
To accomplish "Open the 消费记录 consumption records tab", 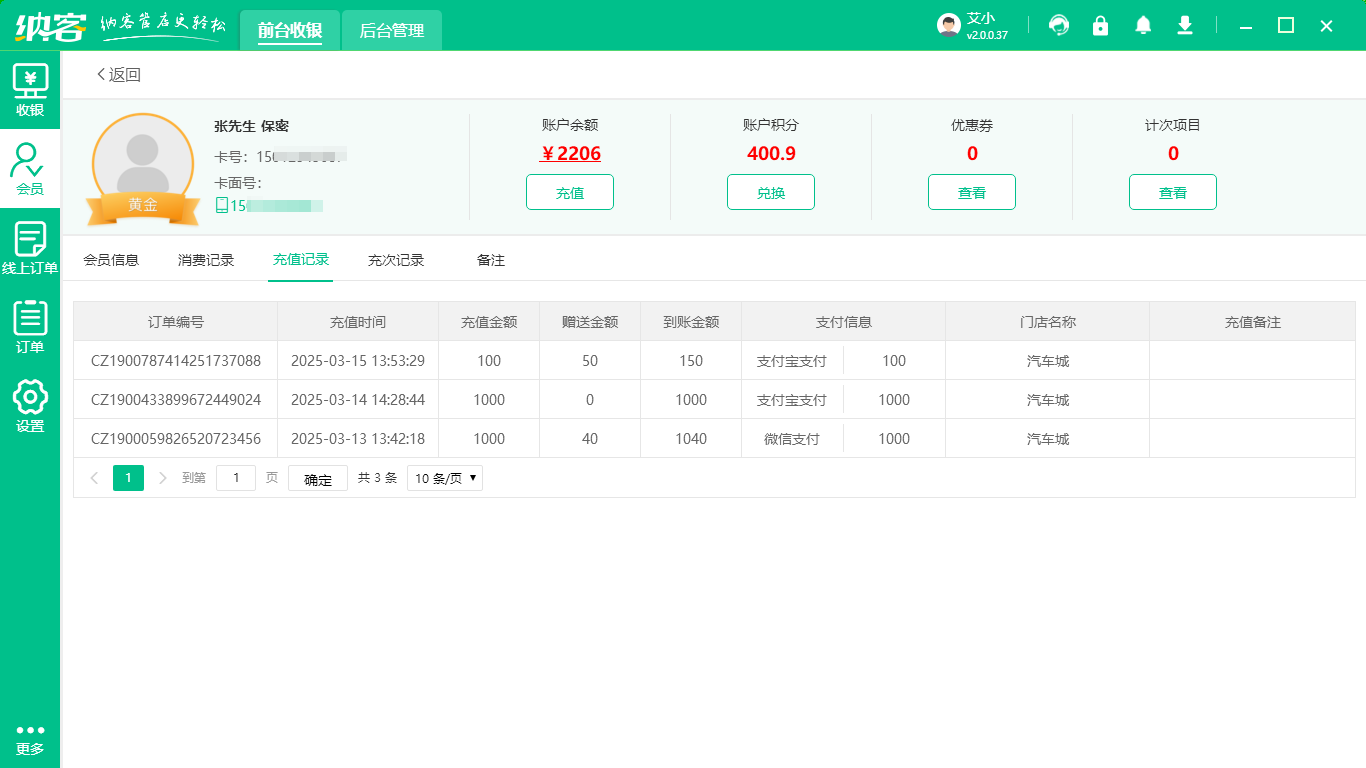I will (205, 259).
